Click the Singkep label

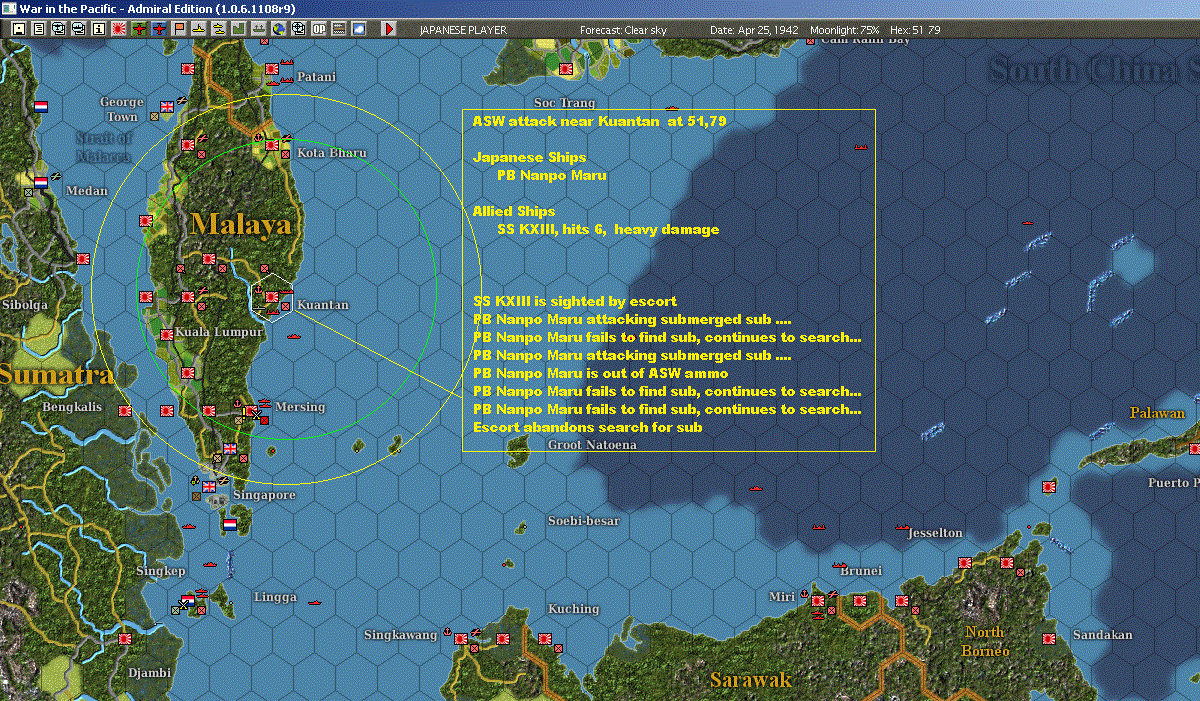pos(161,571)
